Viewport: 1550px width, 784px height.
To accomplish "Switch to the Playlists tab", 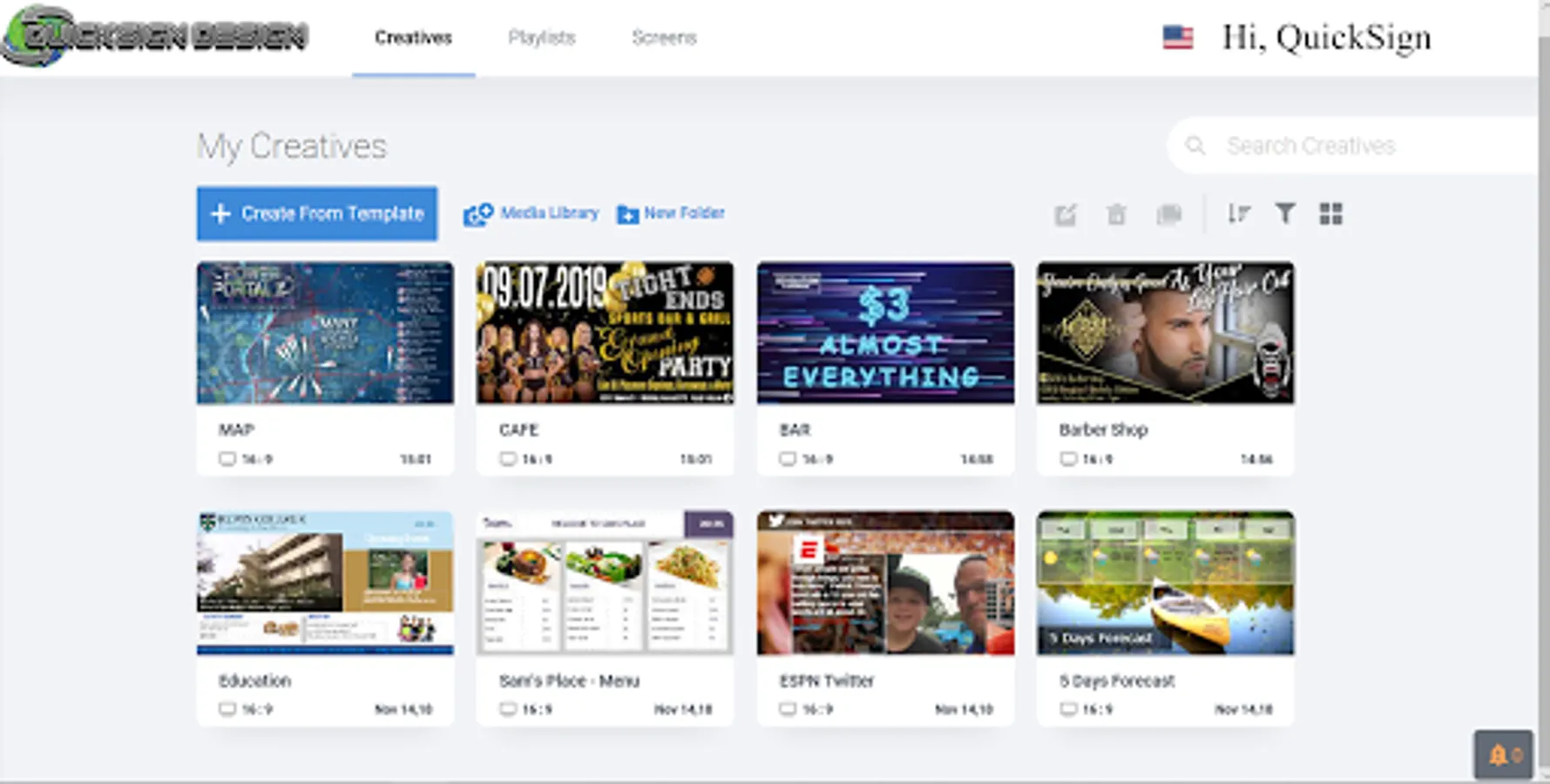I will [x=542, y=37].
